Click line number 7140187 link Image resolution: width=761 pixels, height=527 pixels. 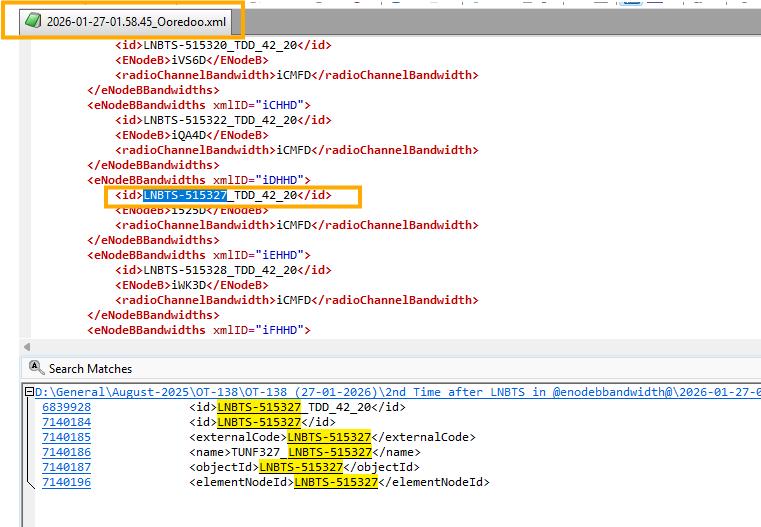64,467
